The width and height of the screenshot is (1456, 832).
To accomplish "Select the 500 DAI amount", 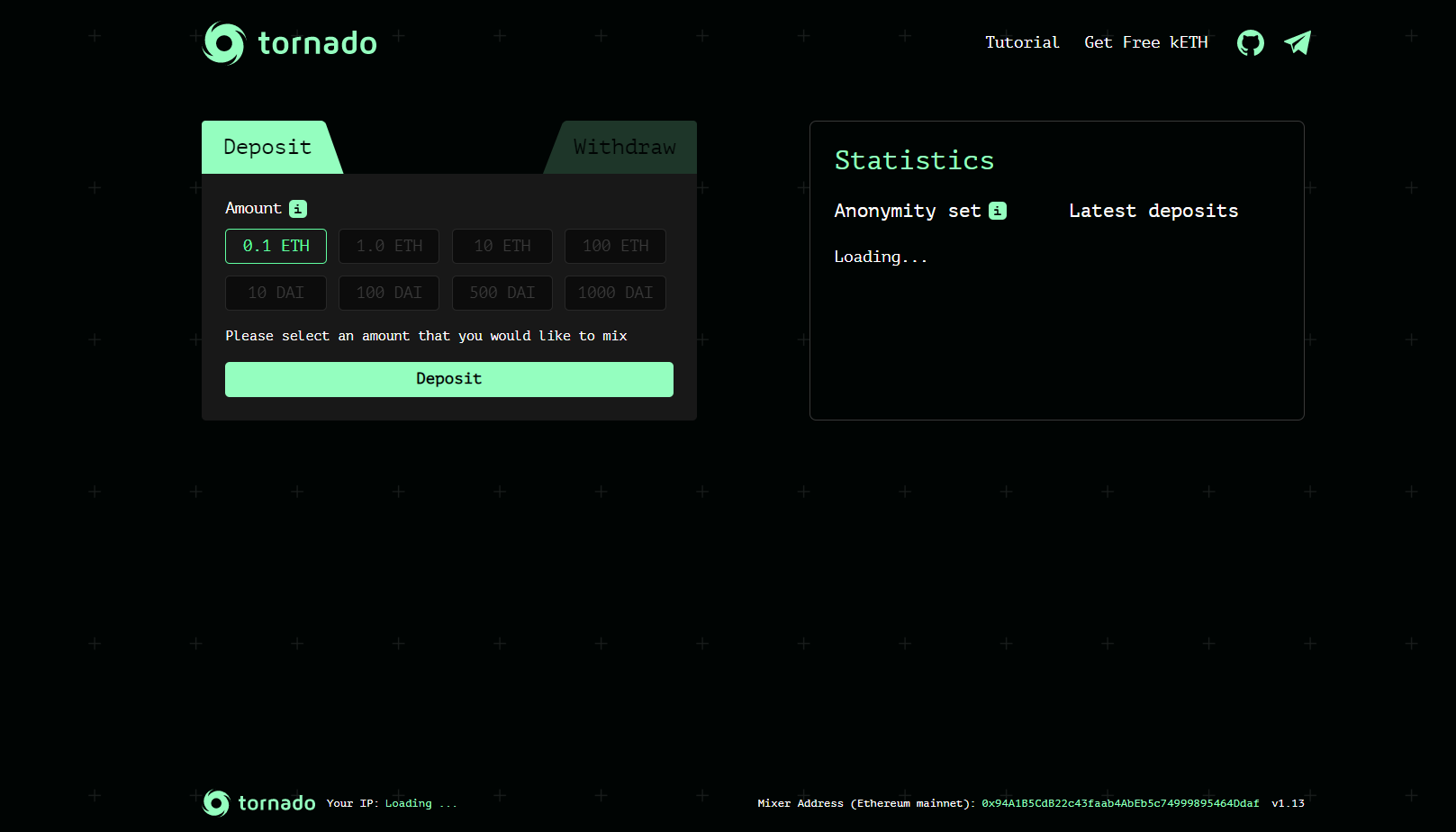I will tap(502, 293).
